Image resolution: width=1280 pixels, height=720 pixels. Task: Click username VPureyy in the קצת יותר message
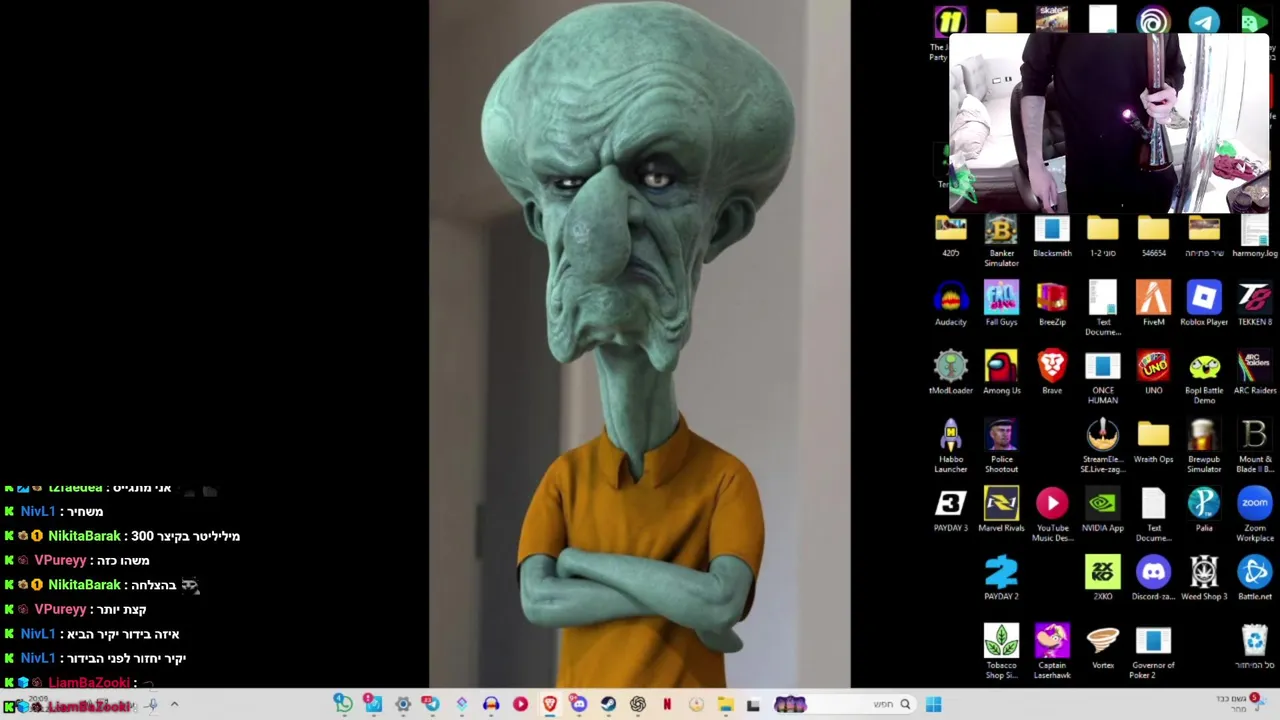coord(60,609)
